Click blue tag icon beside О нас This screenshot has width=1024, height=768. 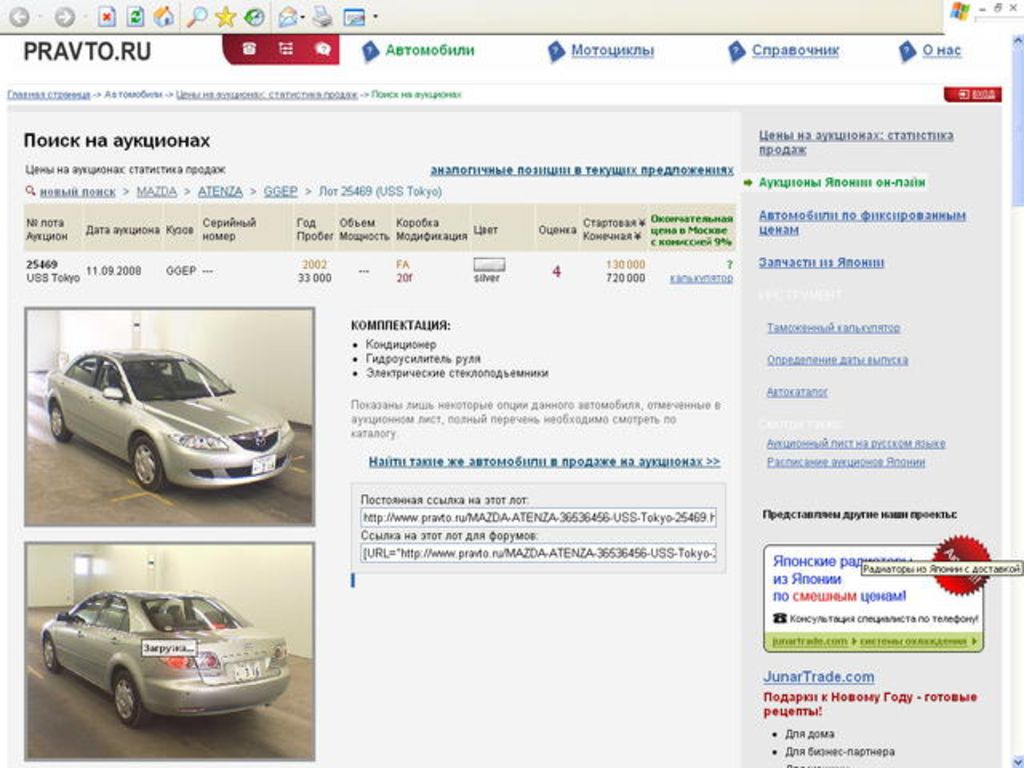[x=907, y=52]
